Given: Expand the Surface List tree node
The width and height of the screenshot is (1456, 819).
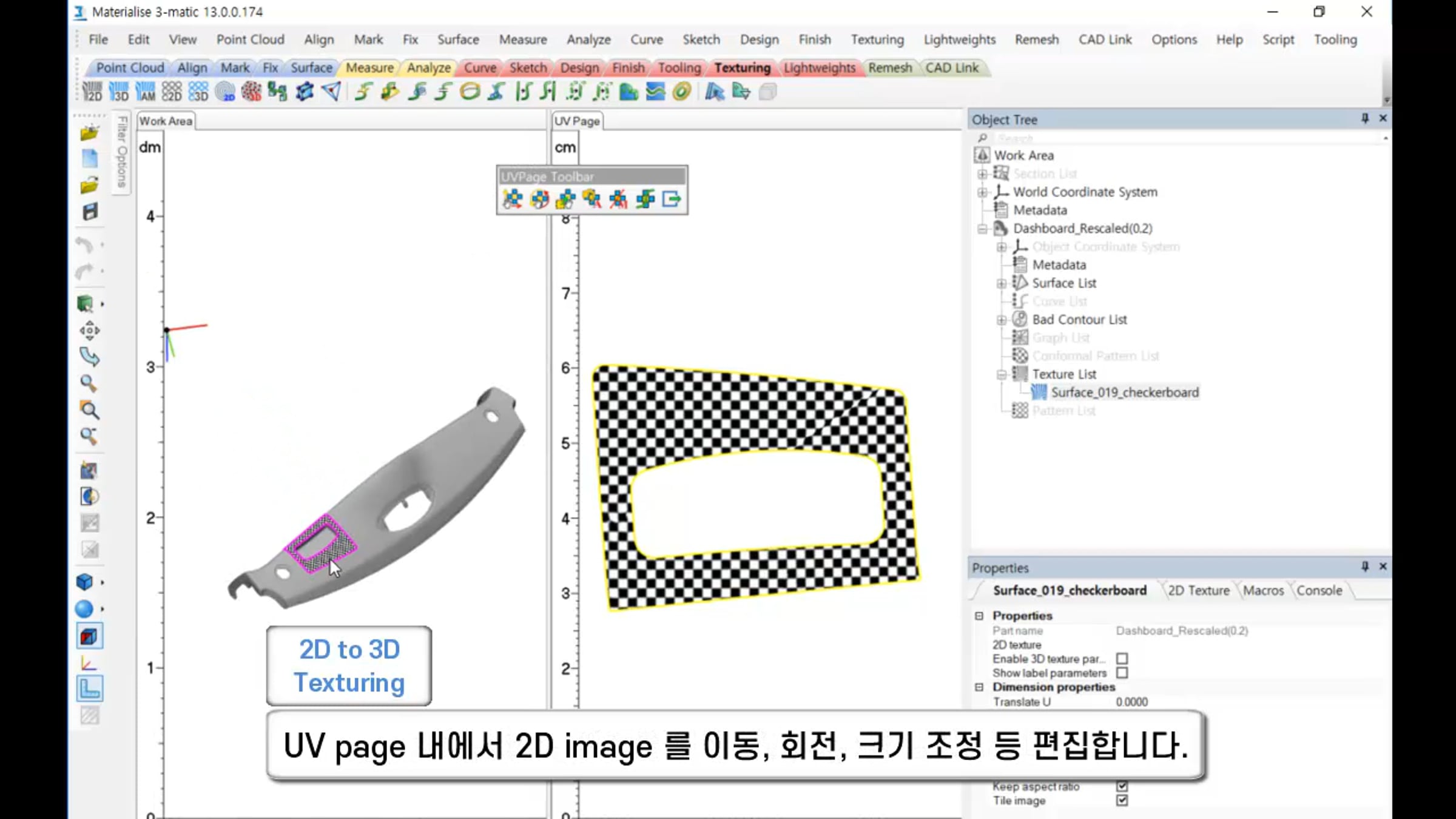Looking at the screenshot, I should click(x=1002, y=283).
